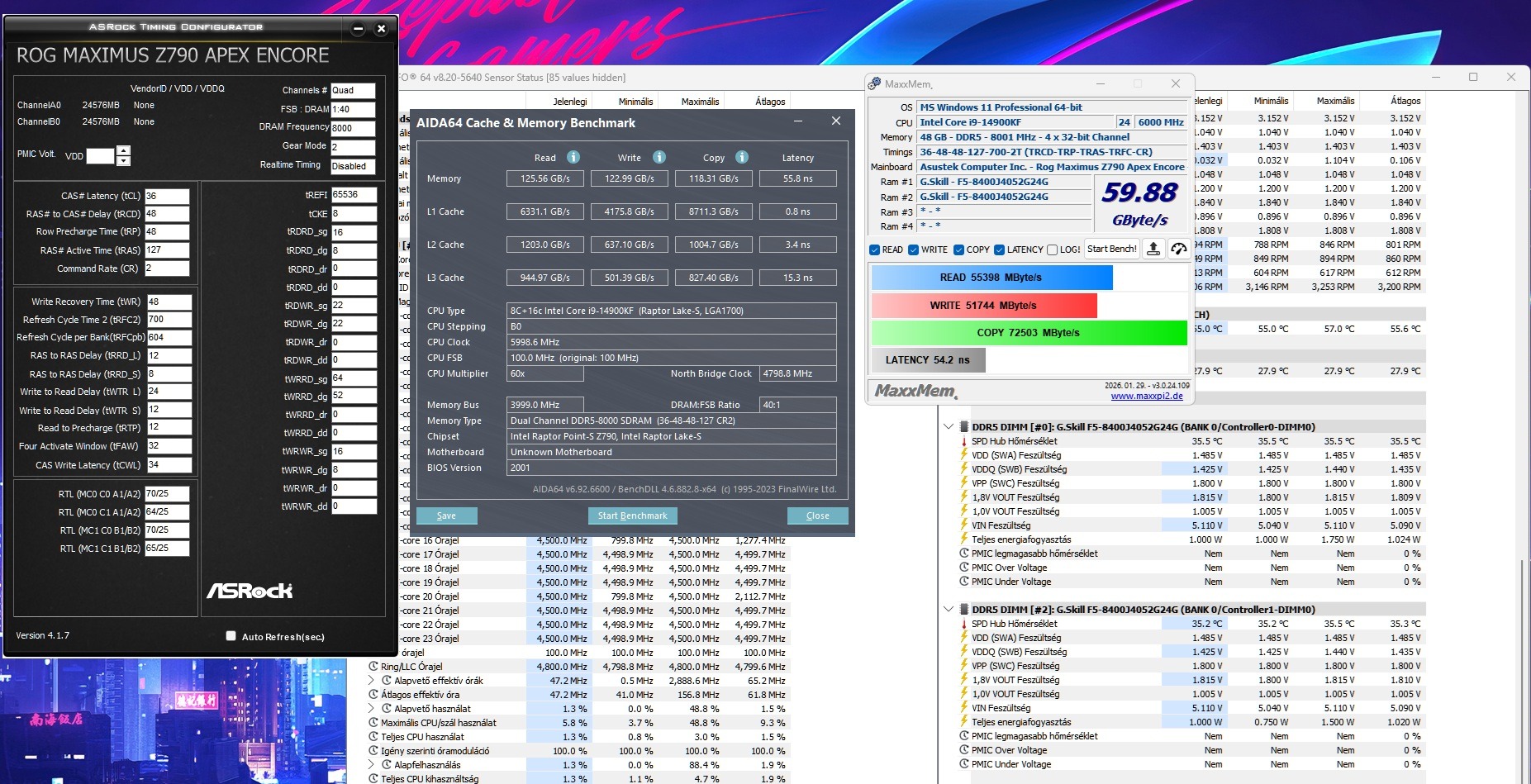Expand the Alapfelhasználás row
The height and width of the screenshot is (784, 1531).
[x=373, y=765]
